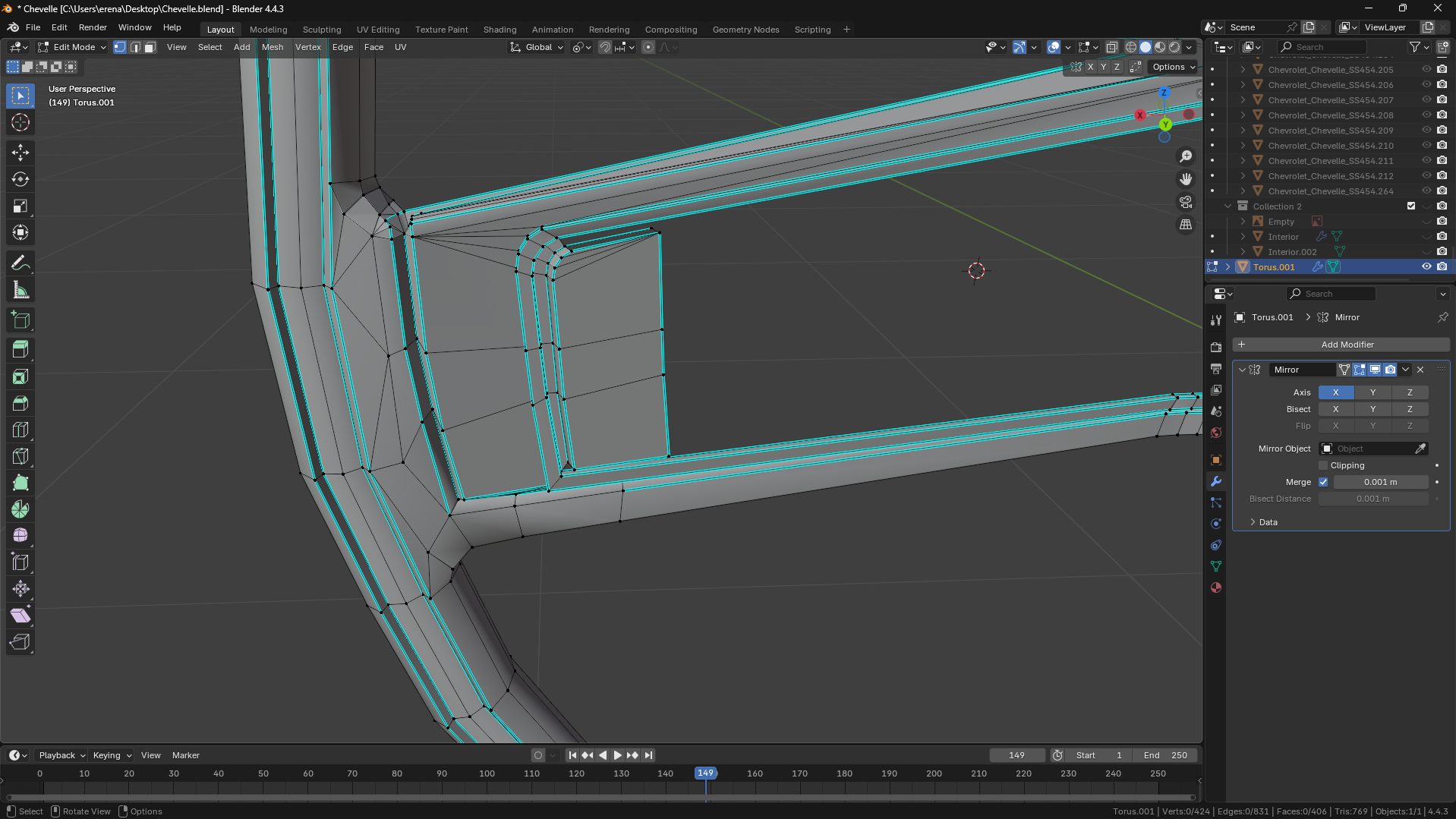Viewport: 1456px width, 819px height.
Task: Click the Merge distance value slider
Action: click(1381, 482)
